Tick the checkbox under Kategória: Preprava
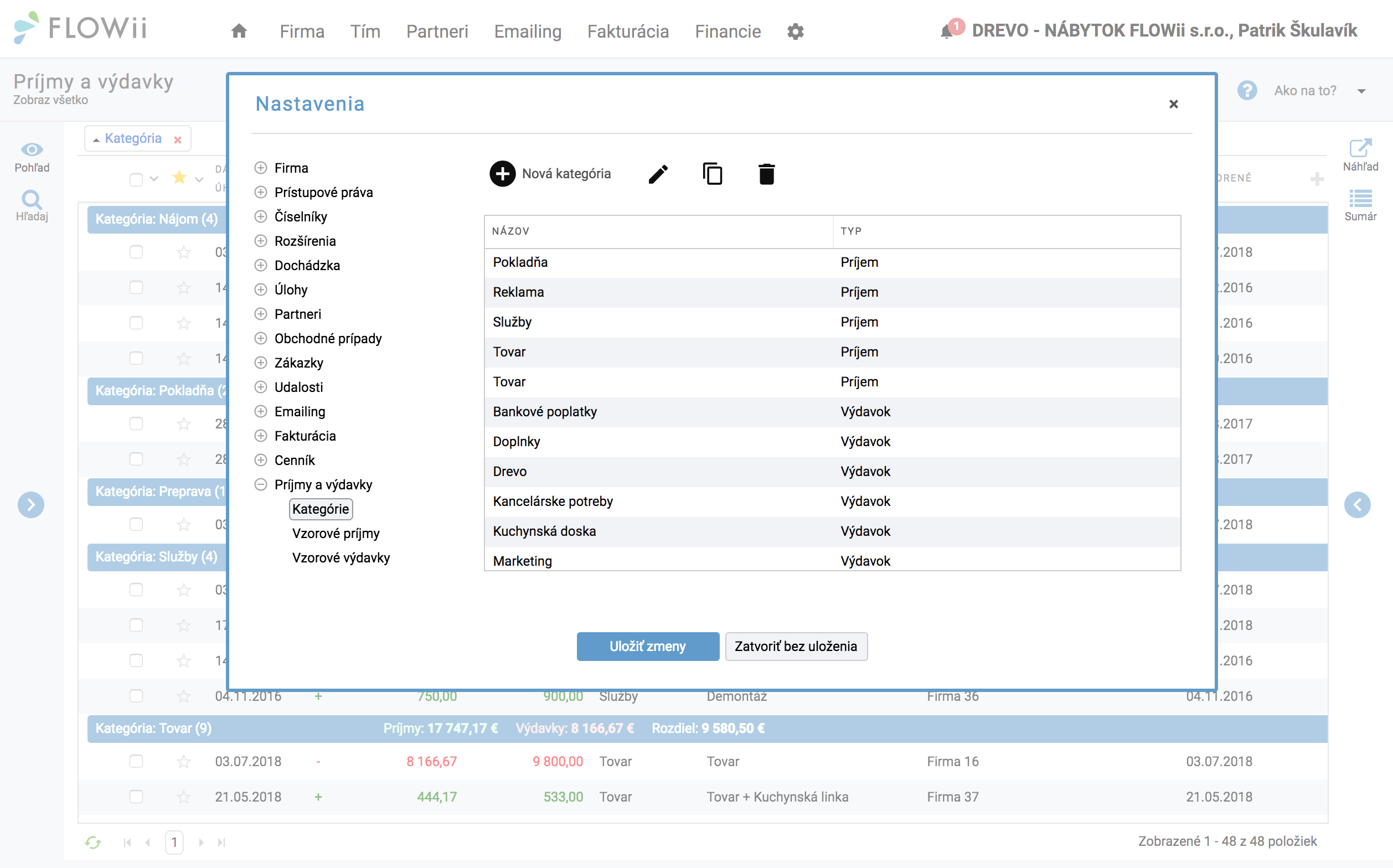The width and height of the screenshot is (1393, 868). [x=136, y=524]
